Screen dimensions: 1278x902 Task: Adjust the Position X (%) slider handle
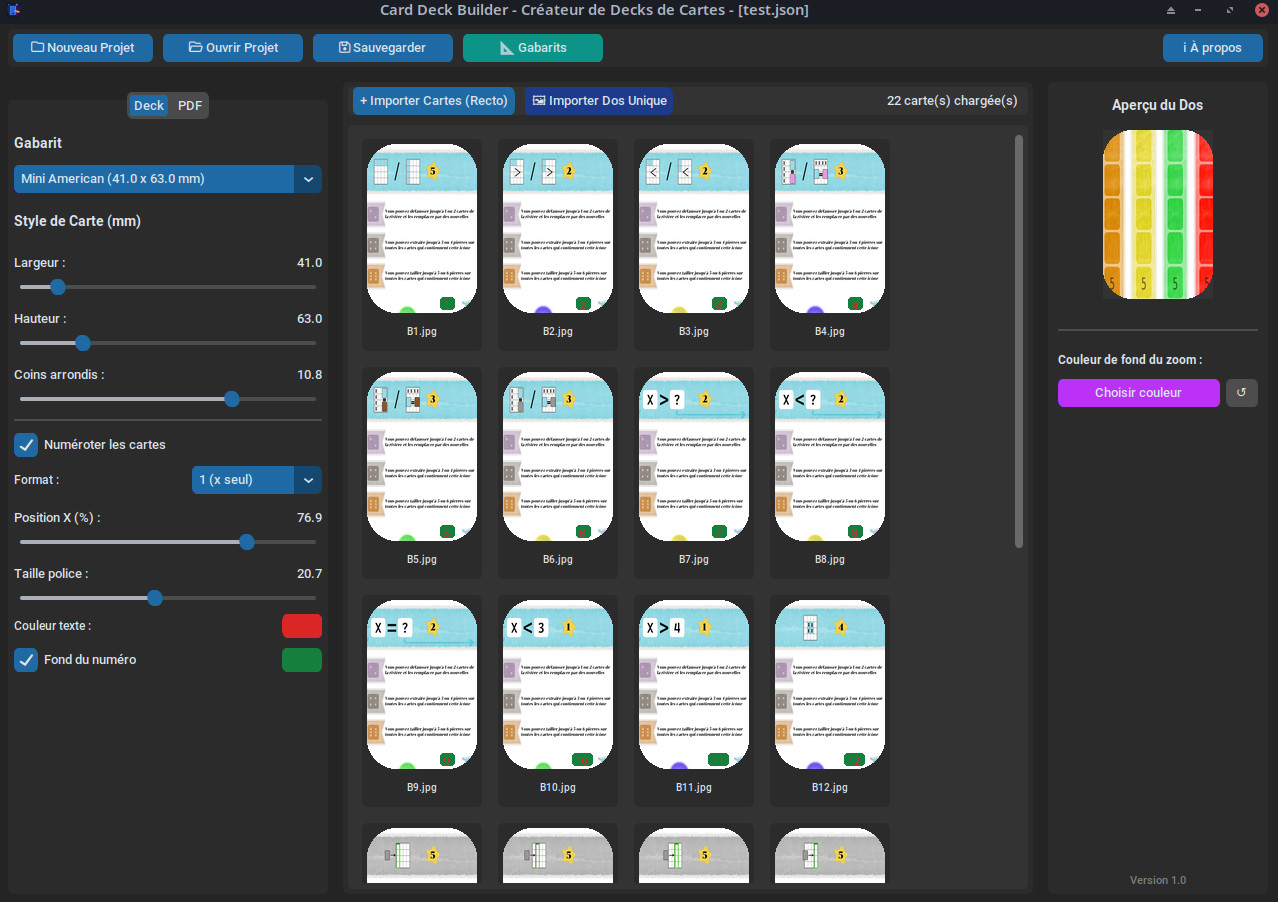(x=247, y=542)
